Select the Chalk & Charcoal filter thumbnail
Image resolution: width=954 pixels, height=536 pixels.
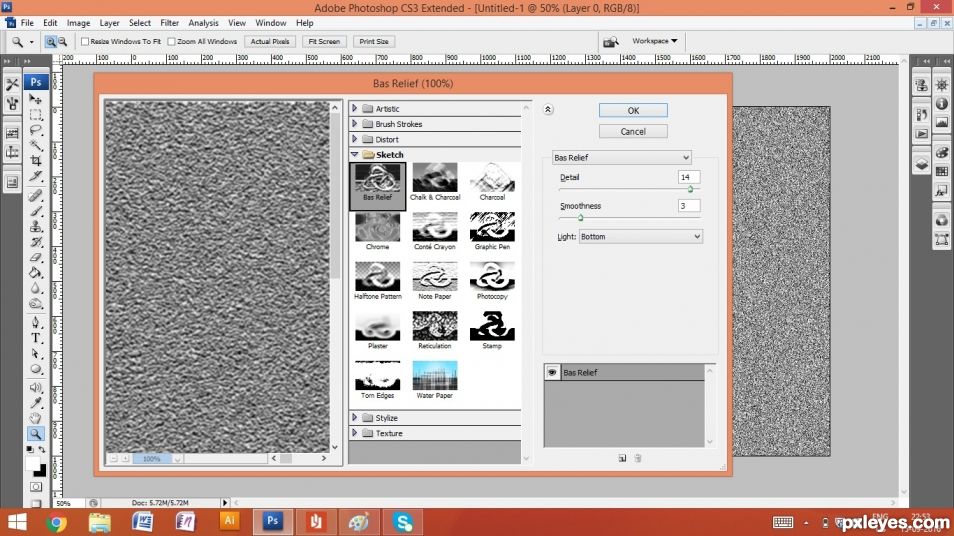[434, 182]
